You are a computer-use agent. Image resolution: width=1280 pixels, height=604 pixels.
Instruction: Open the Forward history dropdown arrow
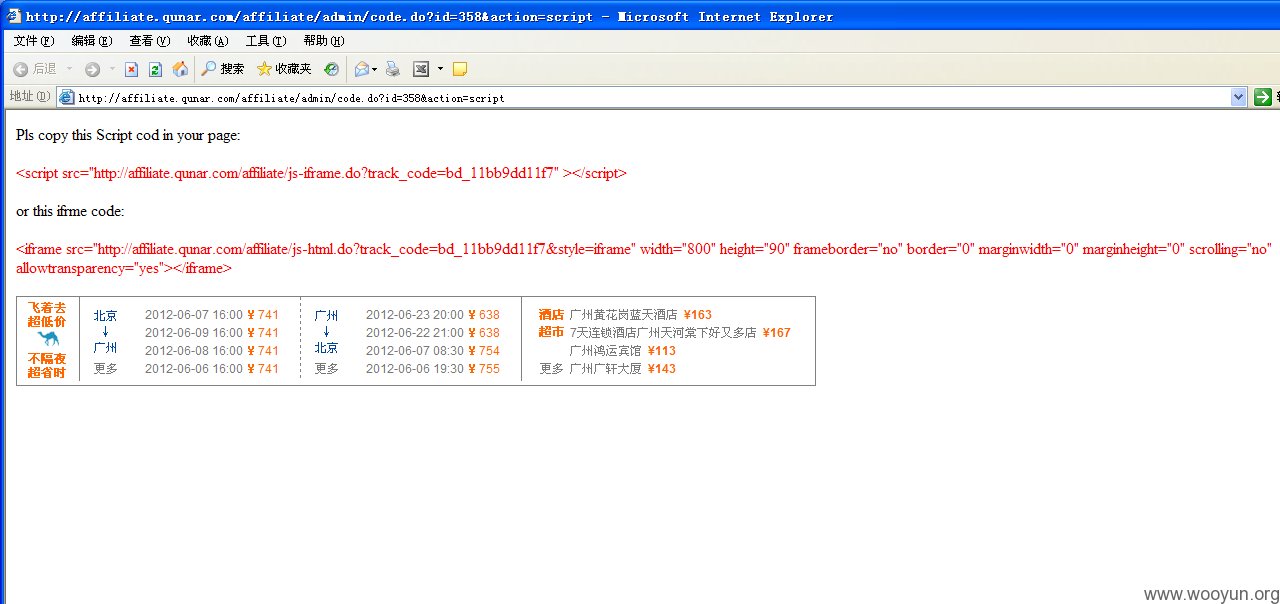[x=112, y=69]
